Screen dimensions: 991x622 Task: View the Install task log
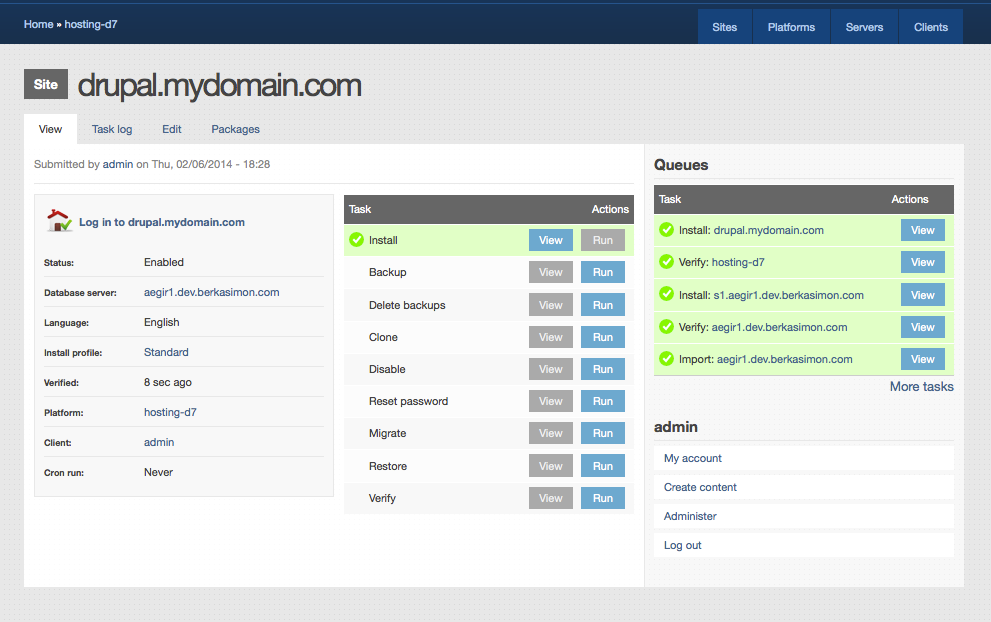(550, 240)
